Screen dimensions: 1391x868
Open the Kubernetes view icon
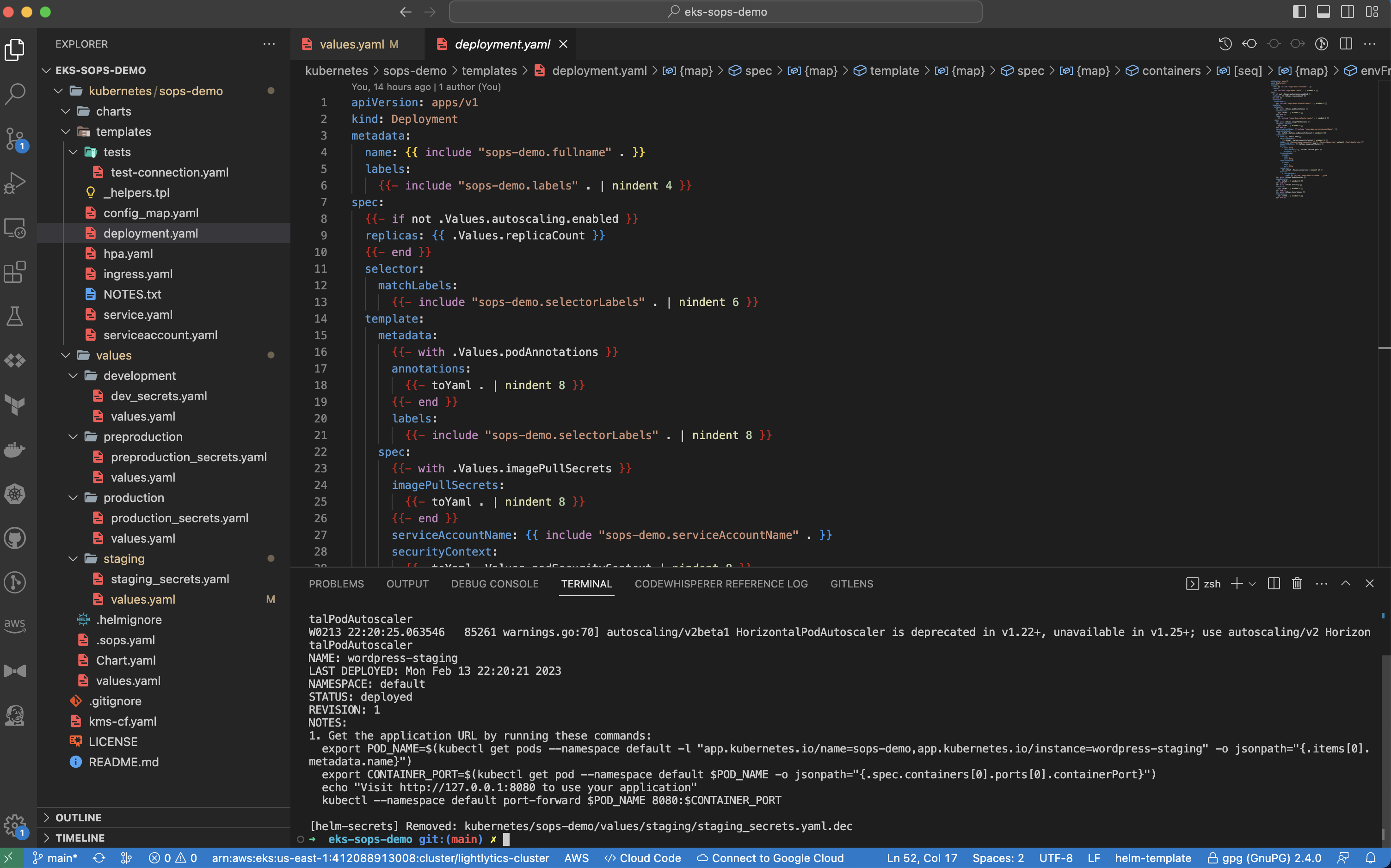point(15,494)
